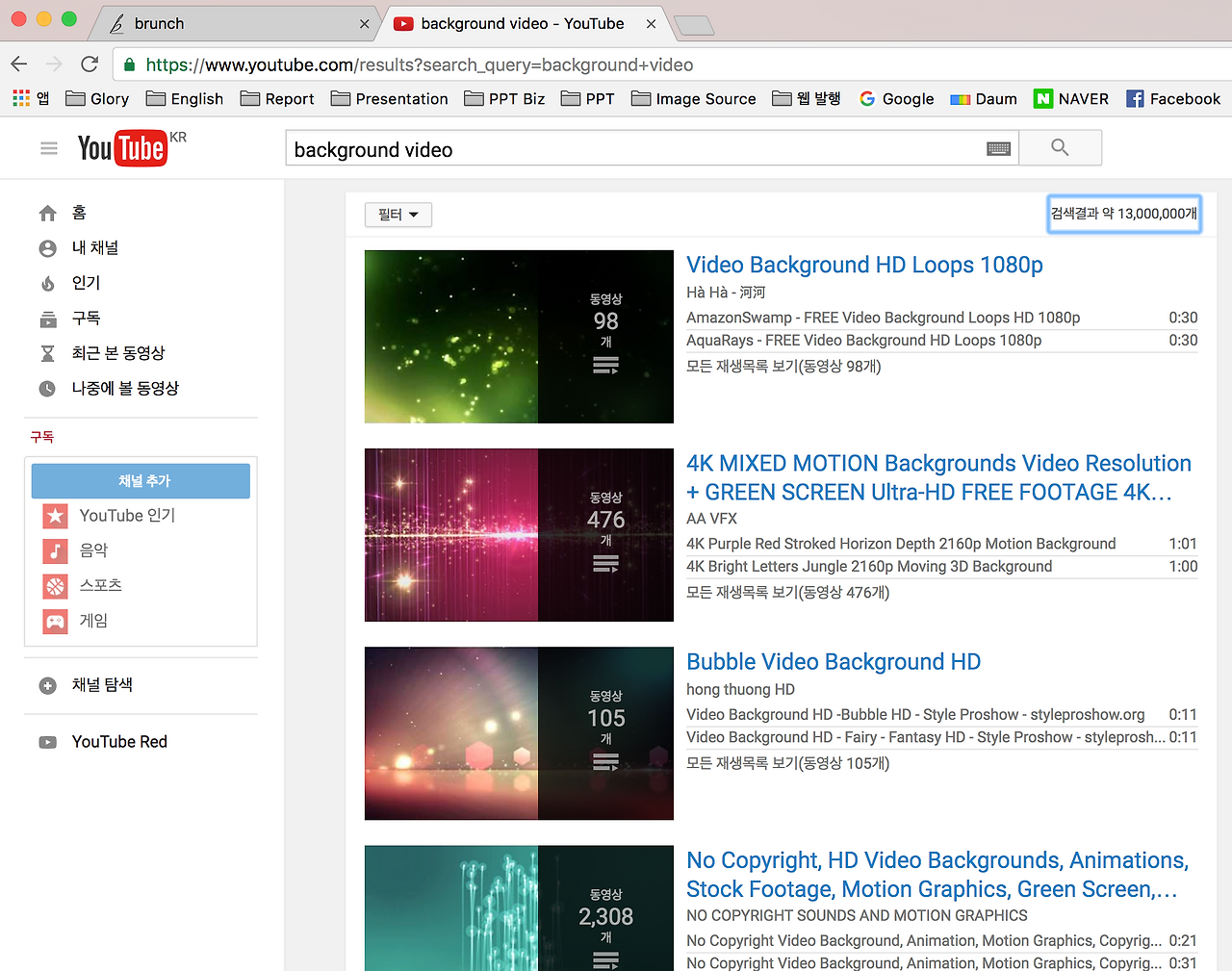Viewport: 1232px width, 971px height.
Task: Open the Presentation bookmarks folder
Action: coord(390,98)
